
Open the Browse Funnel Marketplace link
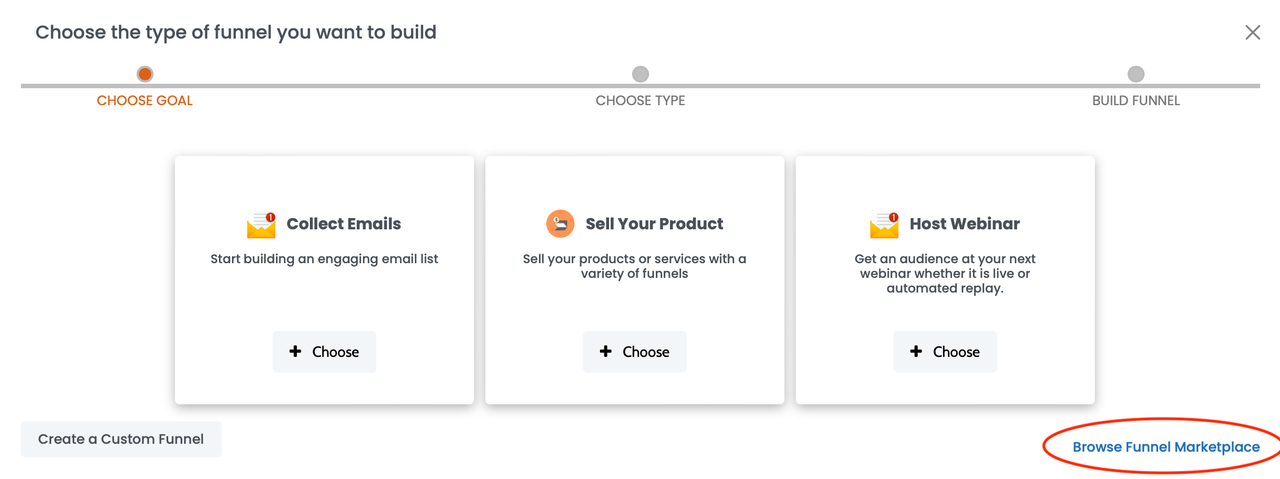pos(1166,447)
